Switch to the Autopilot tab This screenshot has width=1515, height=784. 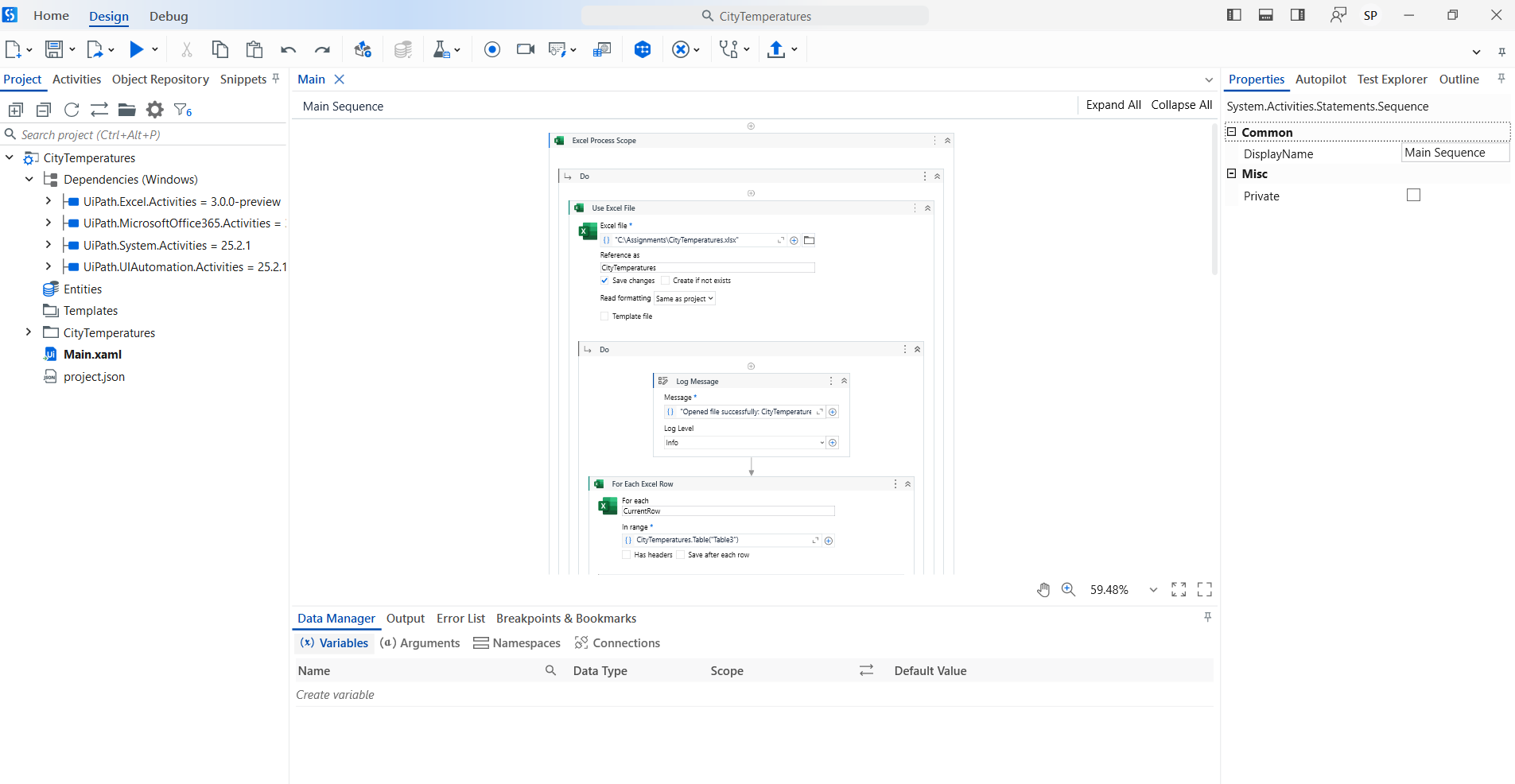(1321, 80)
